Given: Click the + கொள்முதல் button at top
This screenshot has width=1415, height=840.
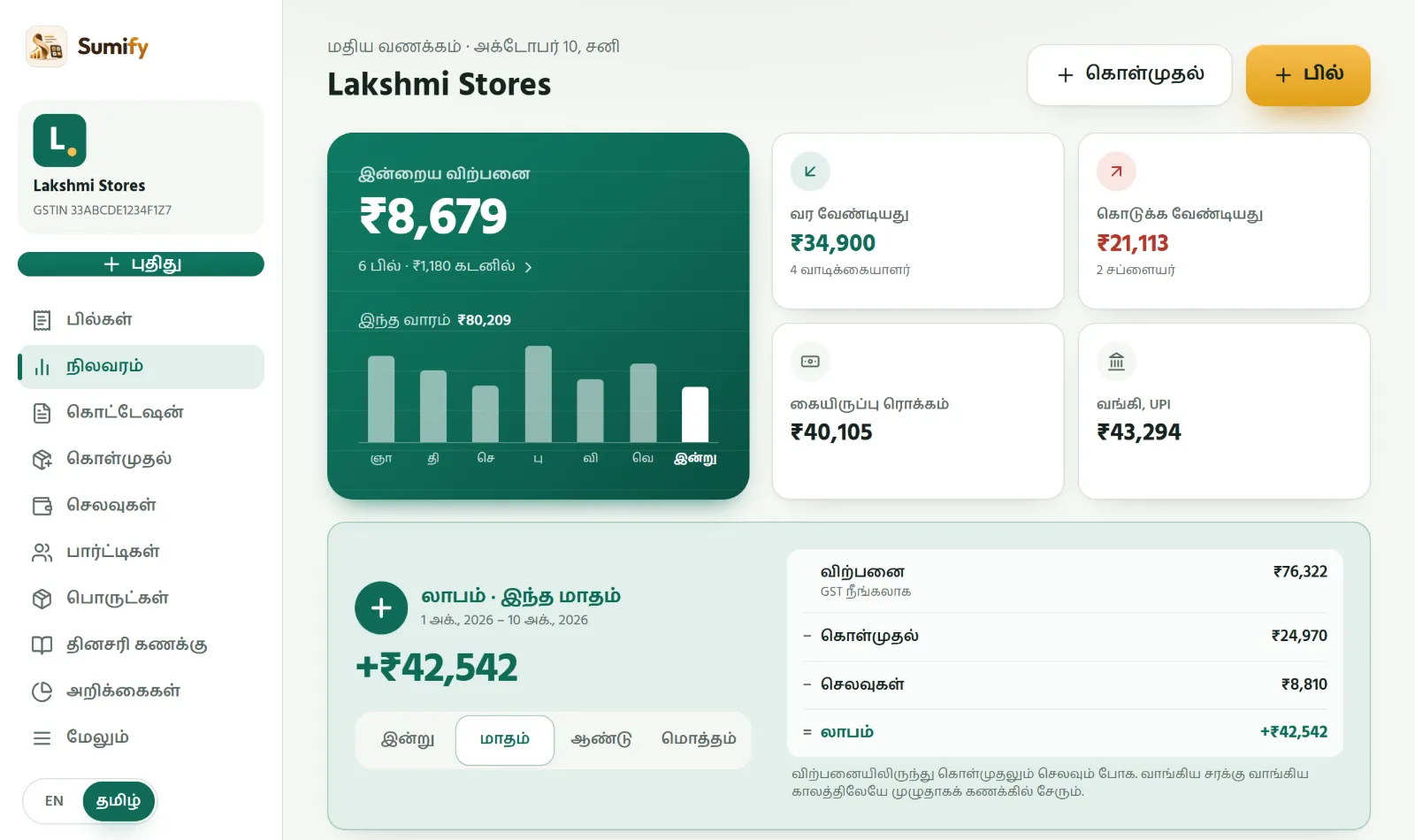Looking at the screenshot, I should (1129, 75).
